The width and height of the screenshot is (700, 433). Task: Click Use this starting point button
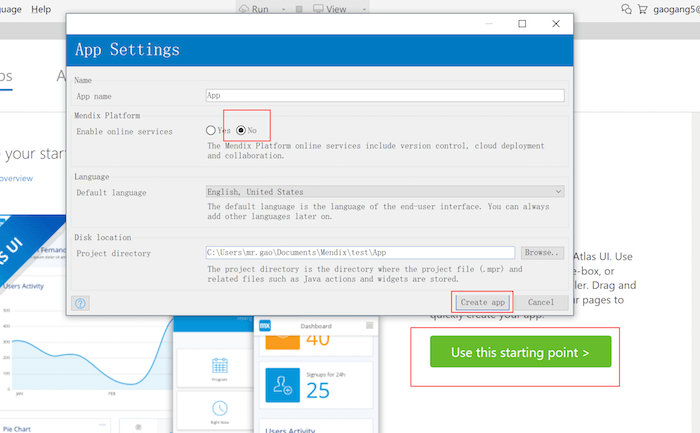pyautogui.click(x=521, y=352)
